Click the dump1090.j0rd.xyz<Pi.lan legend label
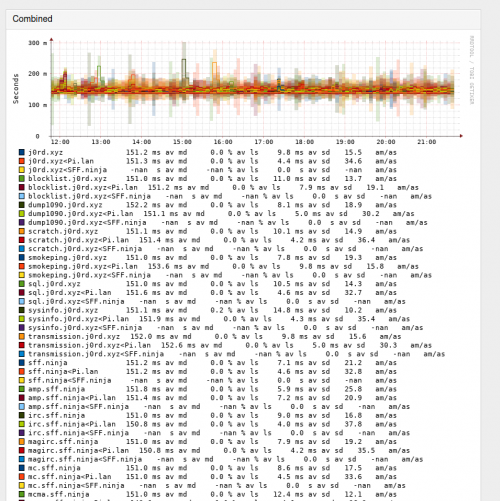Image resolution: width=500 pixels, height=501 pixels. click(81, 214)
